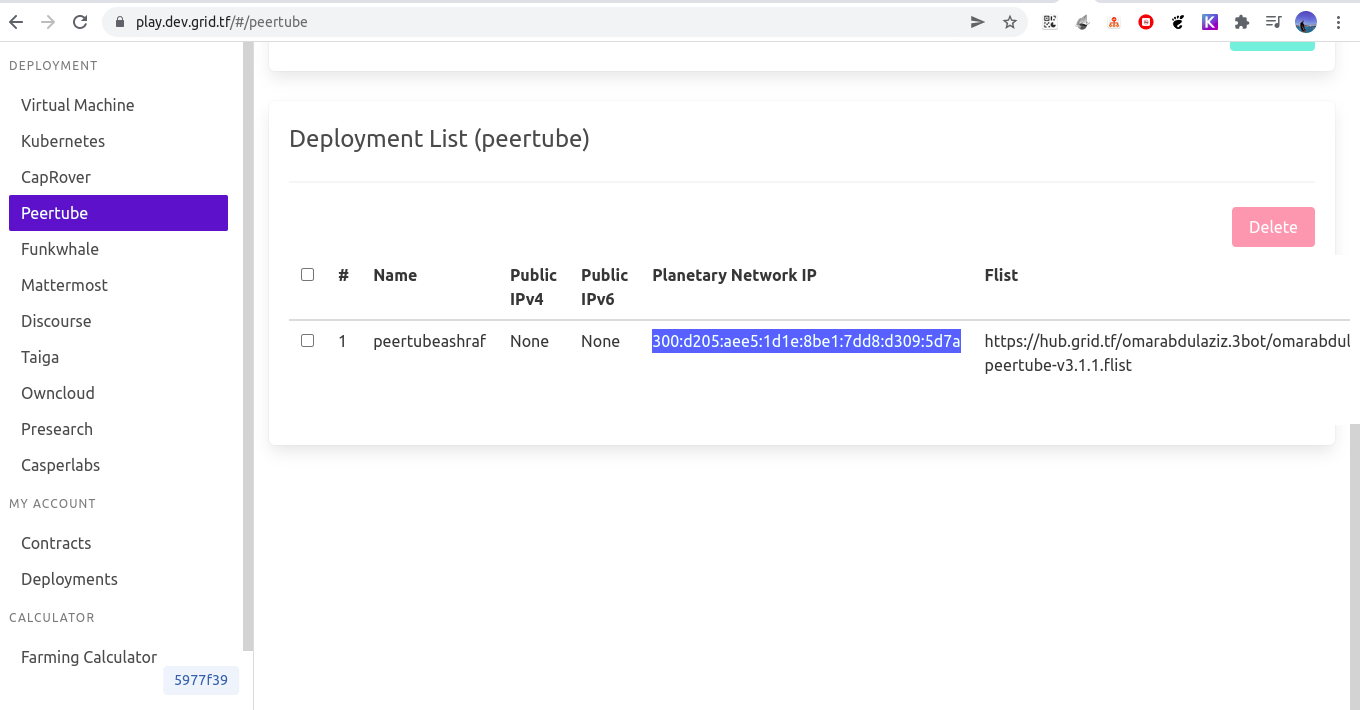This screenshot has width=1360, height=710.
Task: Select Funkwhale in the sidebar
Action: coord(61,249)
